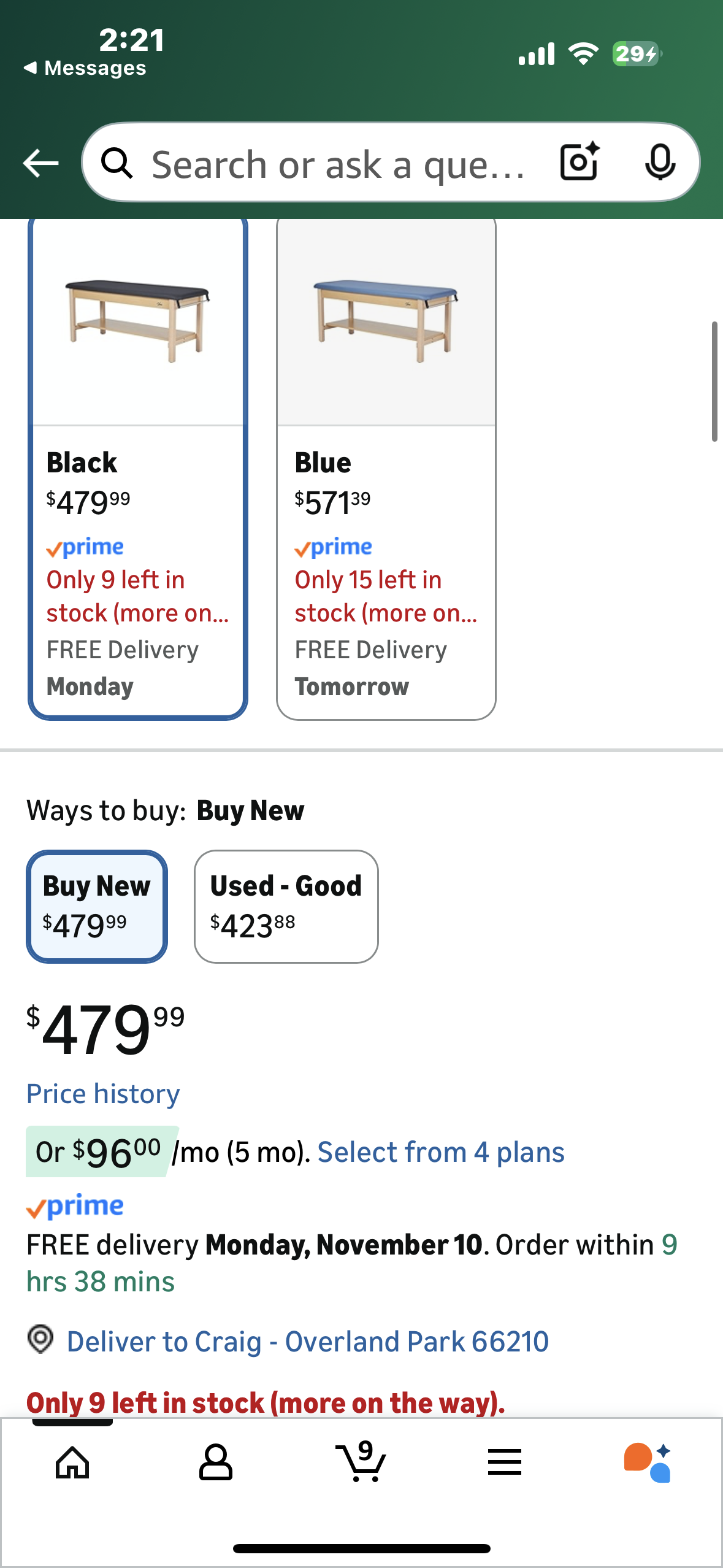Viewport: 723px width, 1568px height.
Task: Tap location pin delivery icon
Action: click(x=40, y=1339)
